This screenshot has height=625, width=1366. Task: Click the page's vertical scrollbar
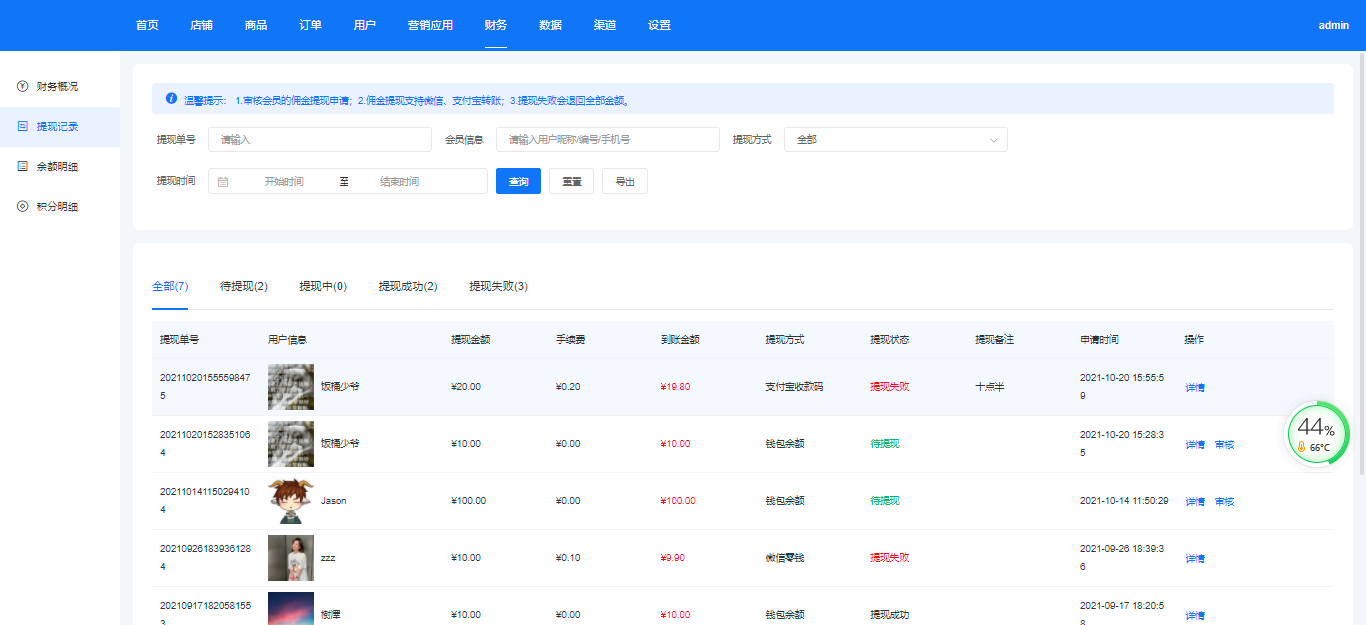click(x=1361, y=260)
